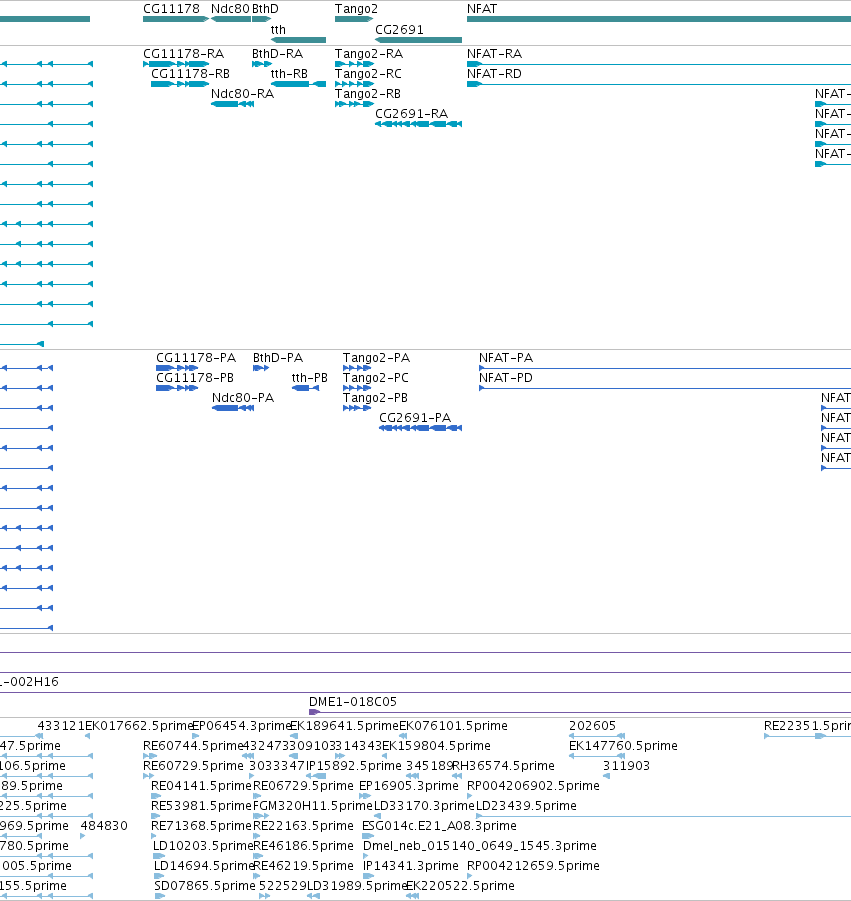The image size is (851, 901).
Task: Click the RP004206902.5prime EST
Action: [x=469, y=796]
